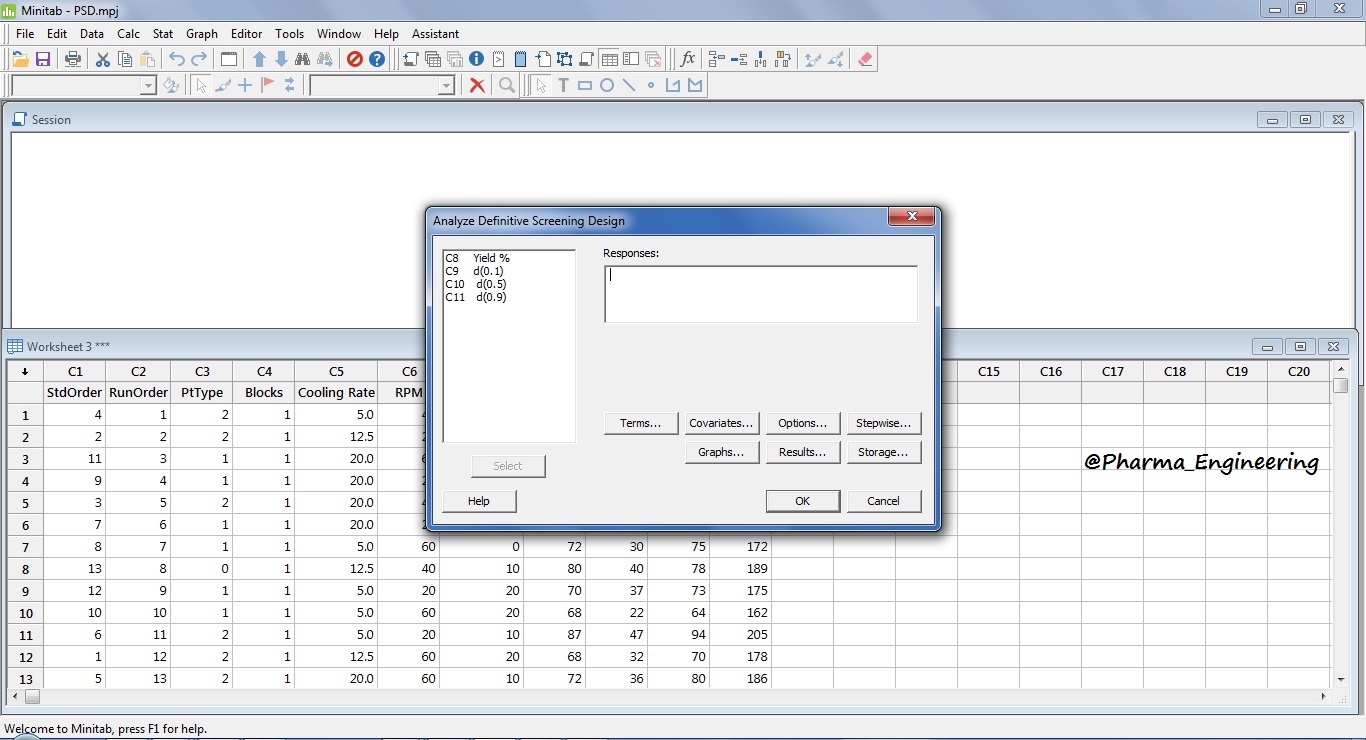The height and width of the screenshot is (740, 1366).
Task: Open Help via the question mark icon
Action: click(376, 59)
